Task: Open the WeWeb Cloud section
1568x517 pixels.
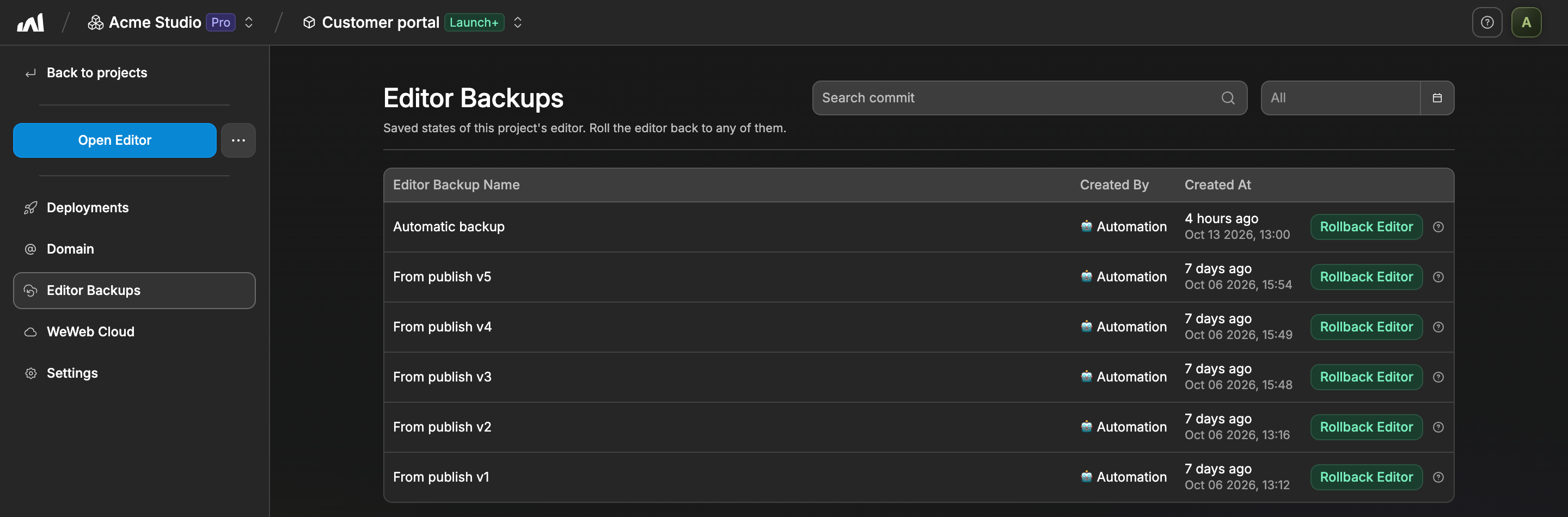Action: [134, 332]
